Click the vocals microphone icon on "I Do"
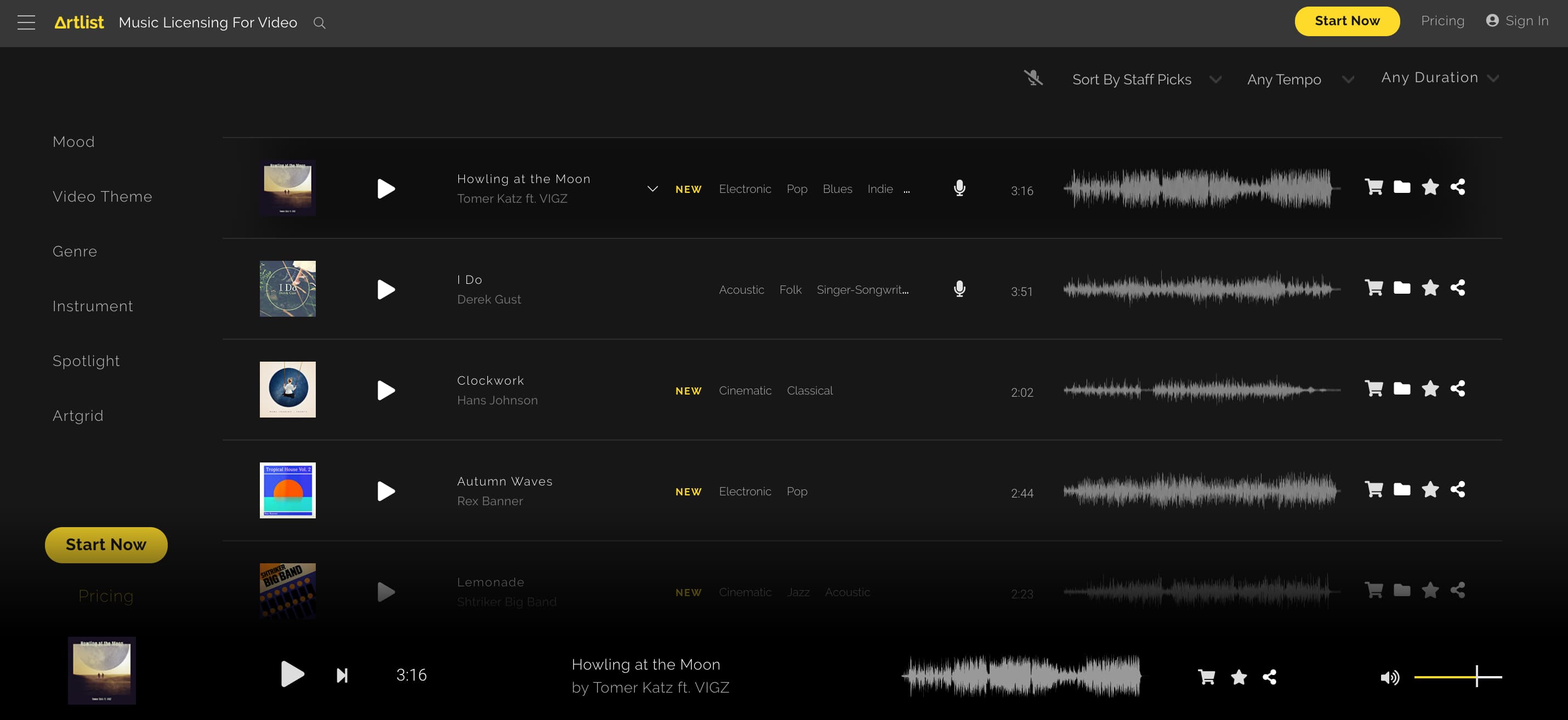This screenshot has width=1568, height=720. [960, 289]
